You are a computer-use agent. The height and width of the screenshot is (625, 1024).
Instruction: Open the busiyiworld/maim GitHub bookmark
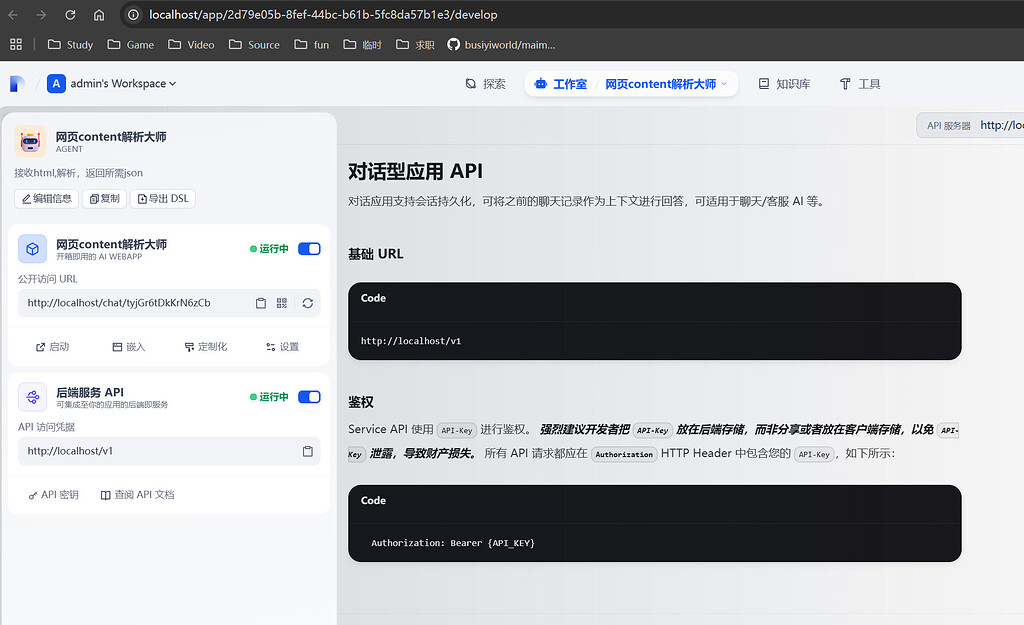501,44
